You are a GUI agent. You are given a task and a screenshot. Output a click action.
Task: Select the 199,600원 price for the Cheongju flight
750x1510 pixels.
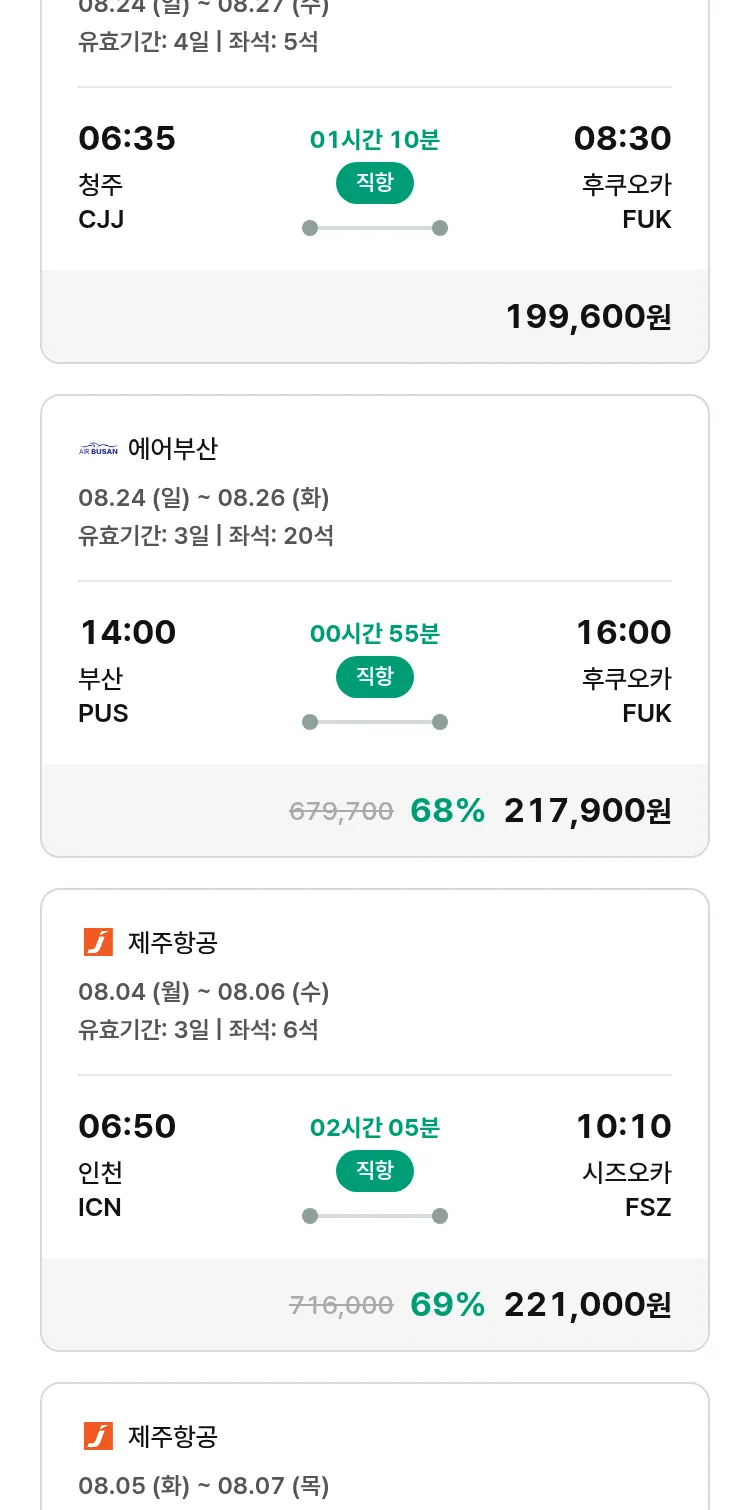click(588, 316)
